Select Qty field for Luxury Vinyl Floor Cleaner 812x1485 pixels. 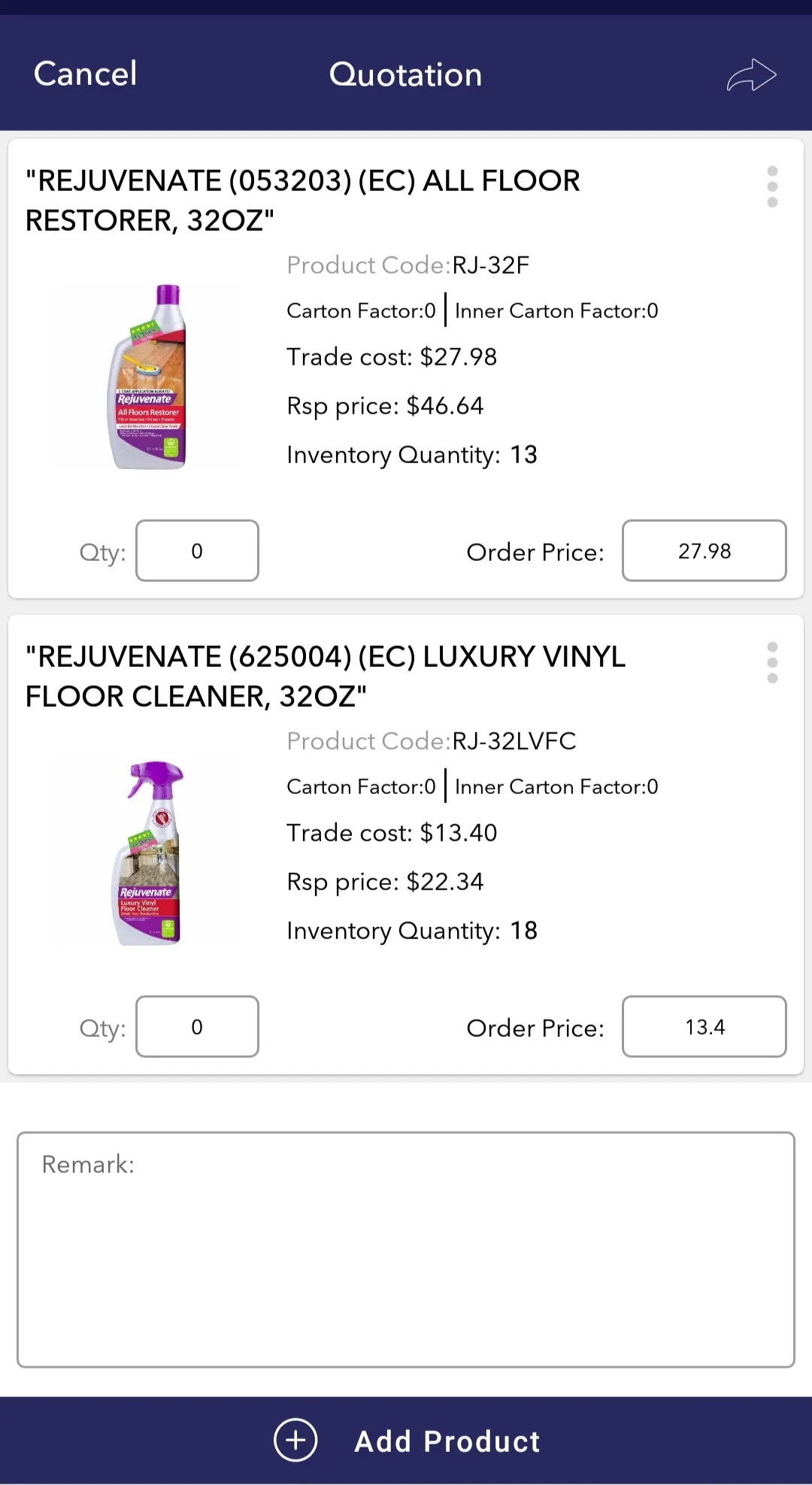click(197, 1026)
